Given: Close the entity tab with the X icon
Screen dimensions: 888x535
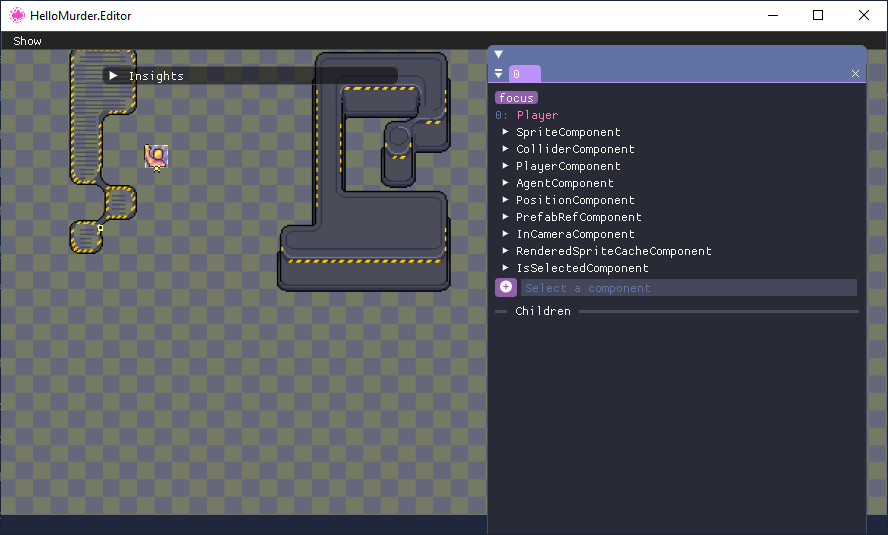Looking at the screenshot, I should tap(855, 74).
